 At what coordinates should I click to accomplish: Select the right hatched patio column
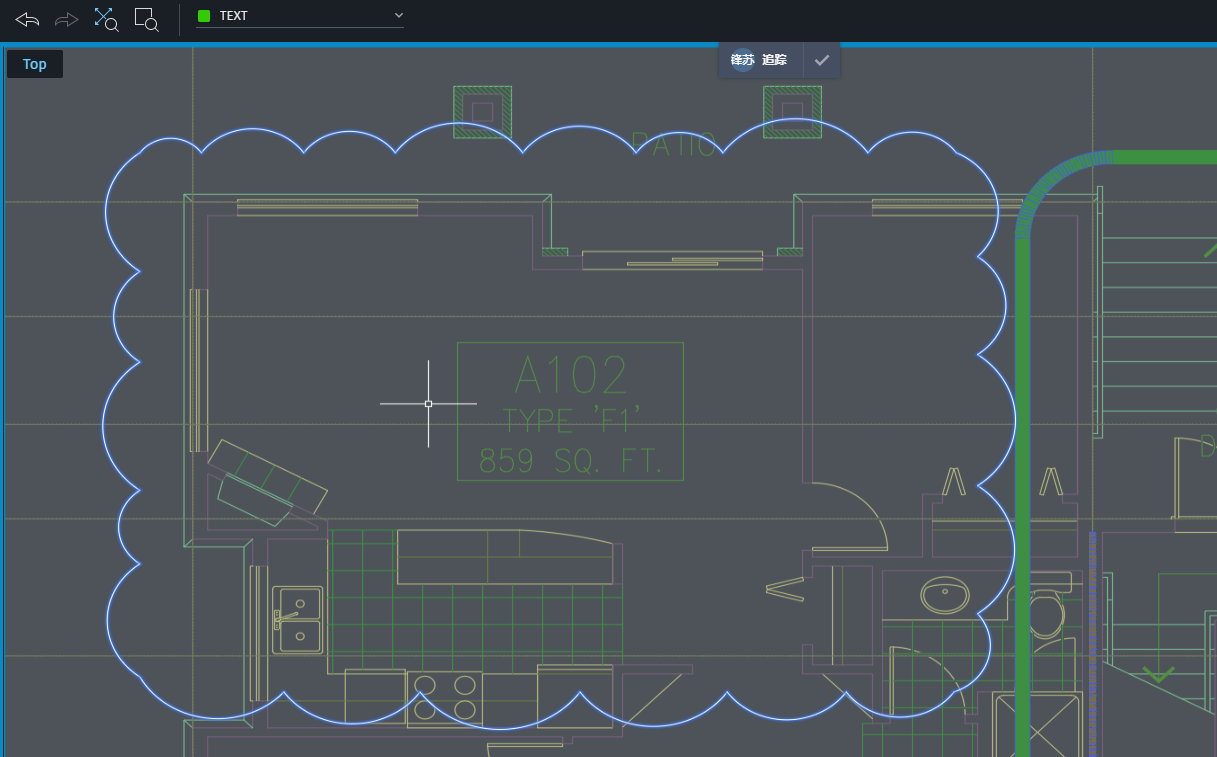pyautogui.click(x=792, y=111)
